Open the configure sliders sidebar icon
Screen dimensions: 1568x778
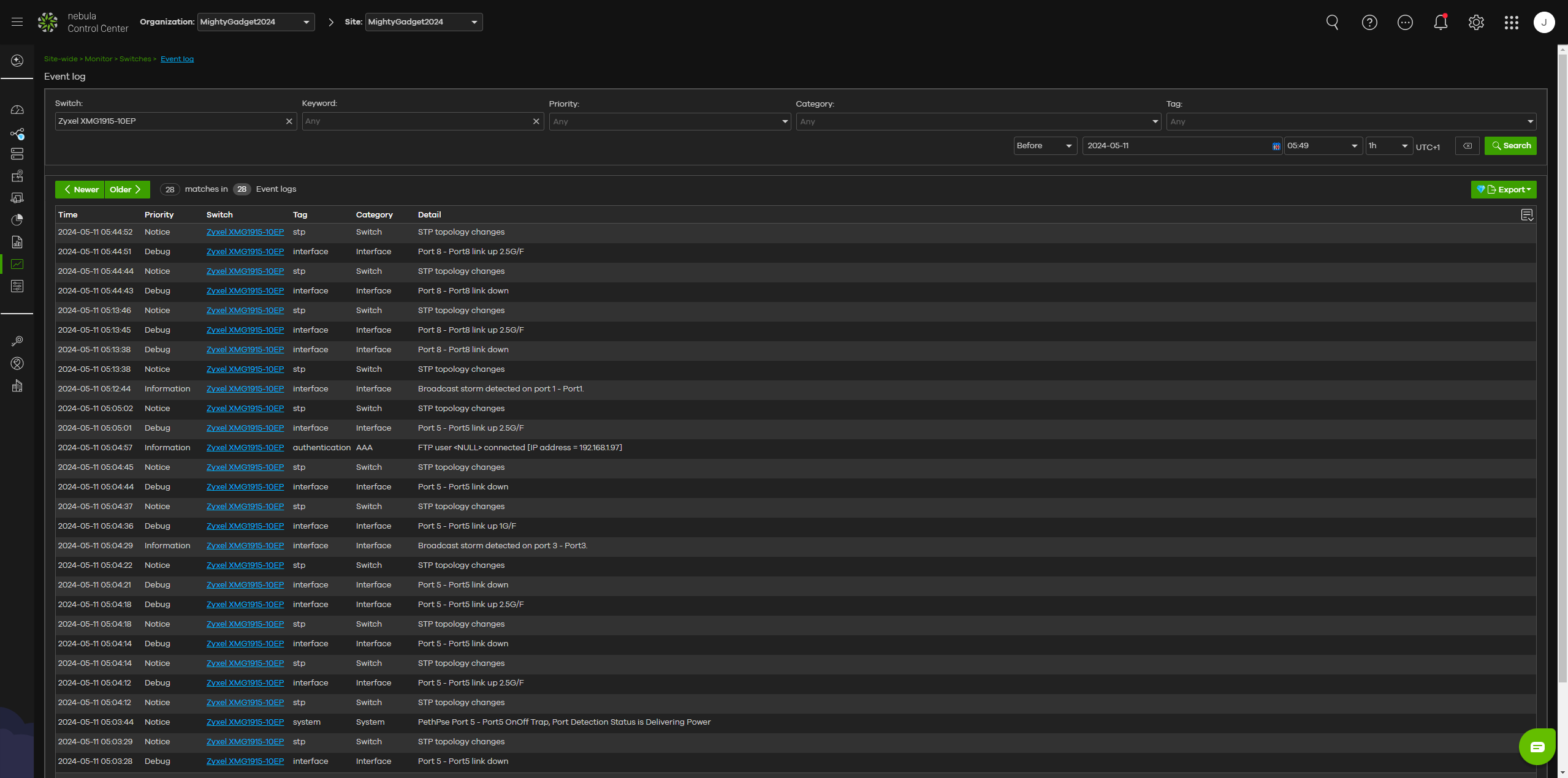(17, 286)
